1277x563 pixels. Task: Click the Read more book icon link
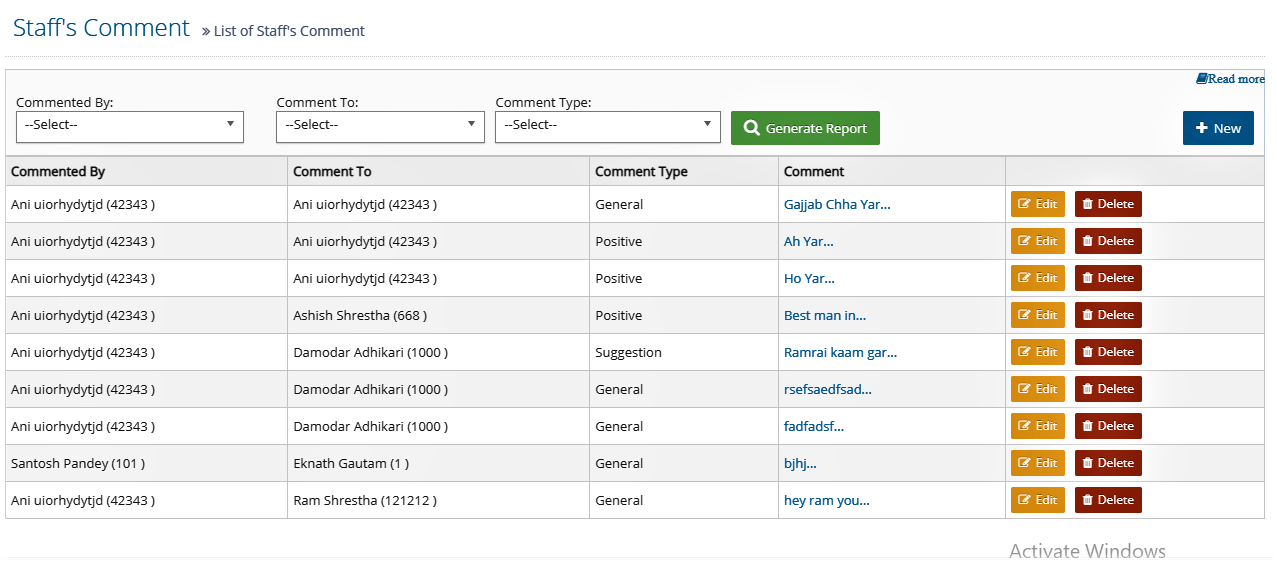tap(1230, 79)
